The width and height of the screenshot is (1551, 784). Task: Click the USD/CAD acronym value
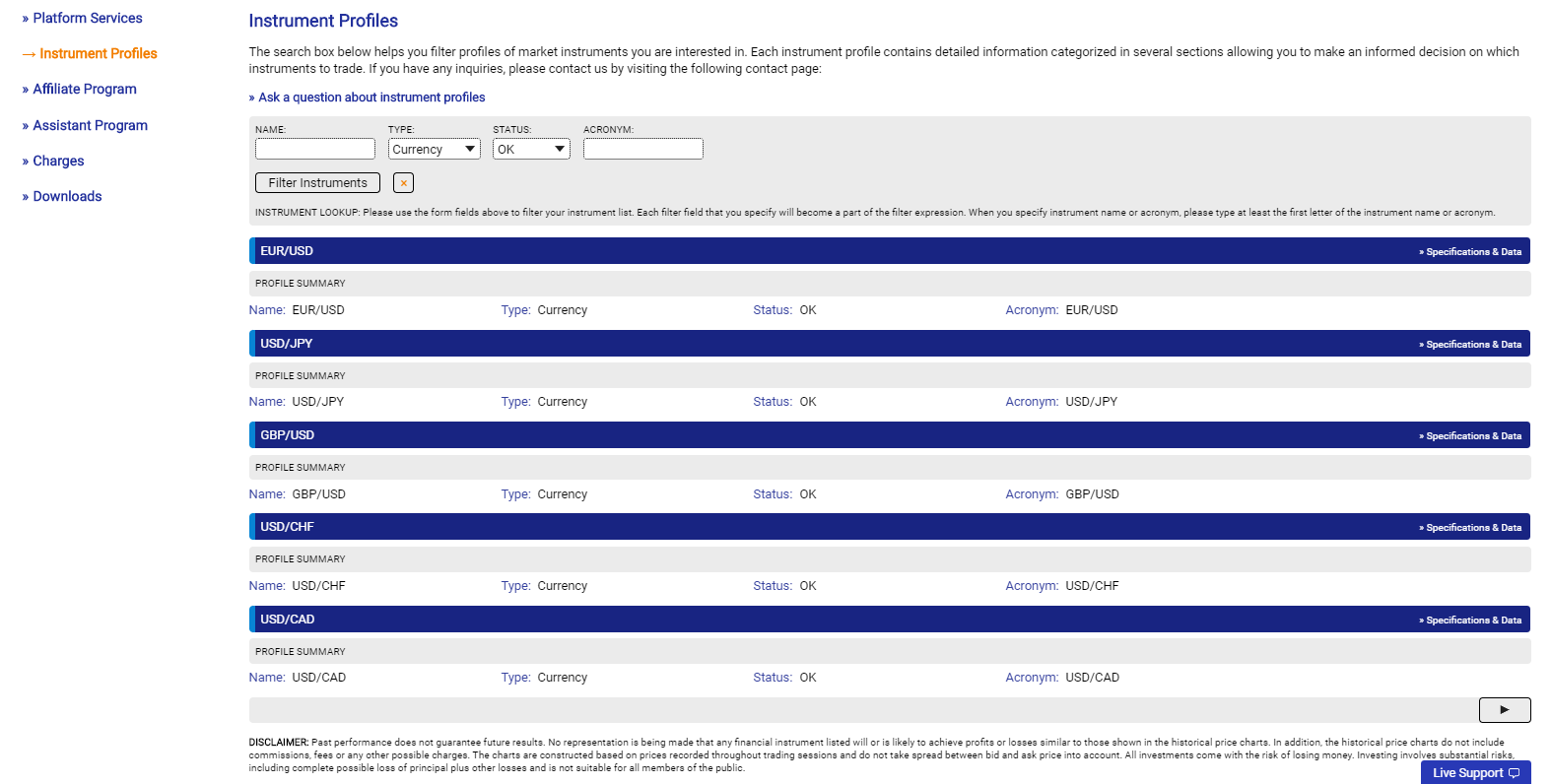pos(1093,678)
